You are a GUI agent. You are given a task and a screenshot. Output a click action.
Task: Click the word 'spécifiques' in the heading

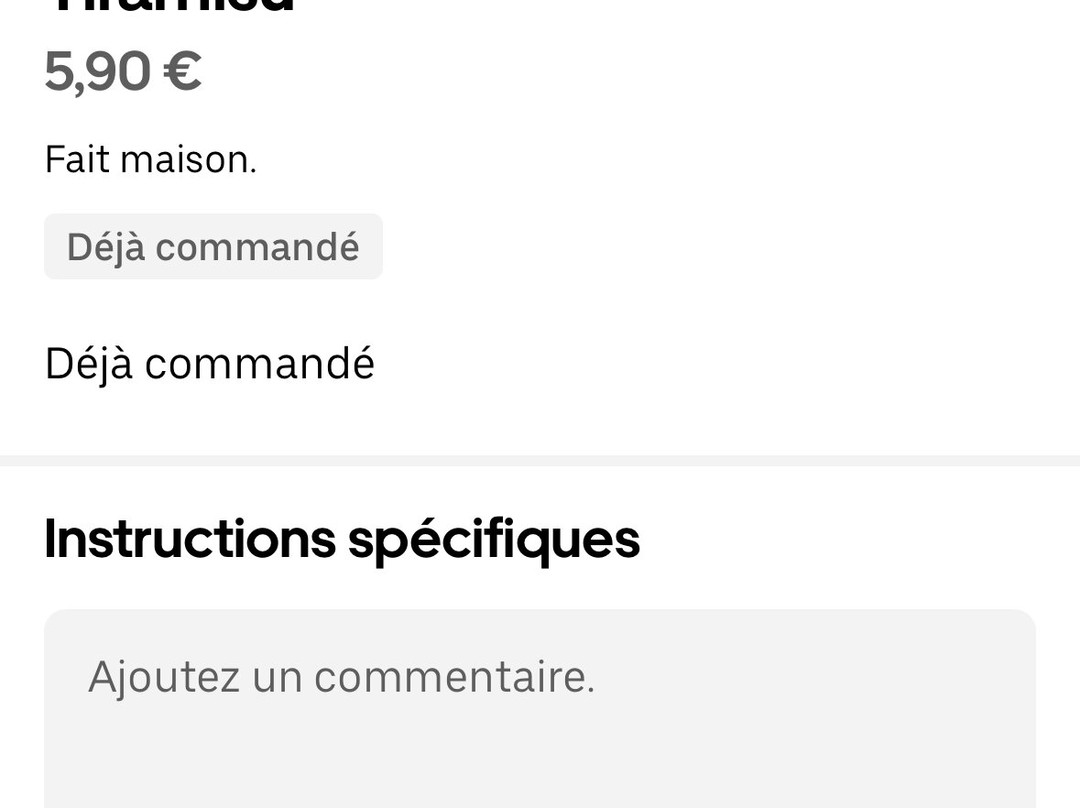(x=494, y=541)
